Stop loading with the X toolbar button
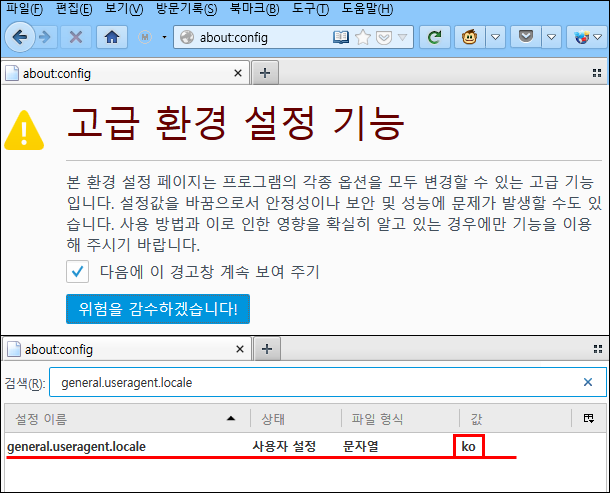This screenshot has height=493, width=610. (x=76, y=37)
